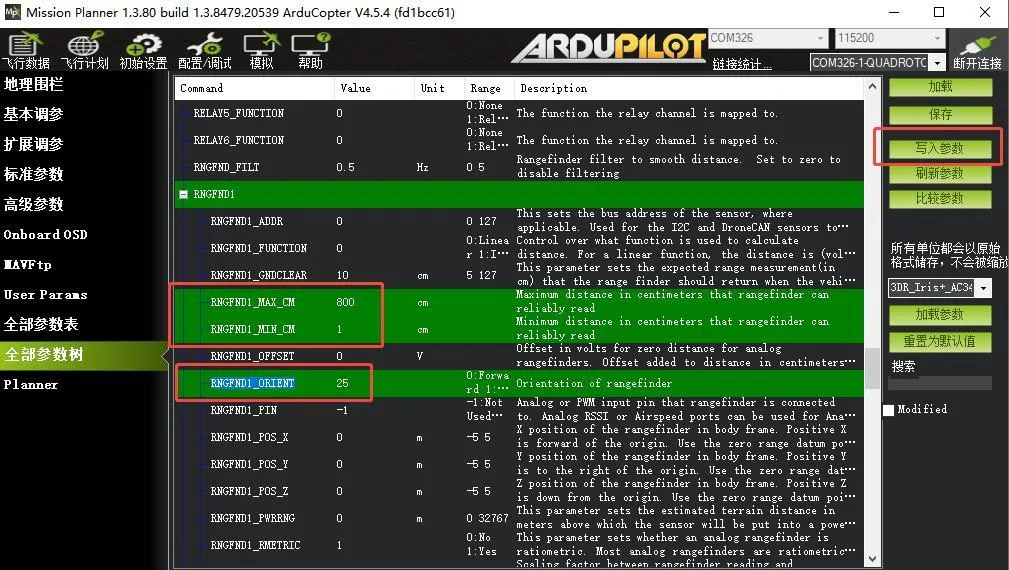Edit the RNGFND1_GNDCLEAR value 10

pyautogui.click(x=342, y=275)
